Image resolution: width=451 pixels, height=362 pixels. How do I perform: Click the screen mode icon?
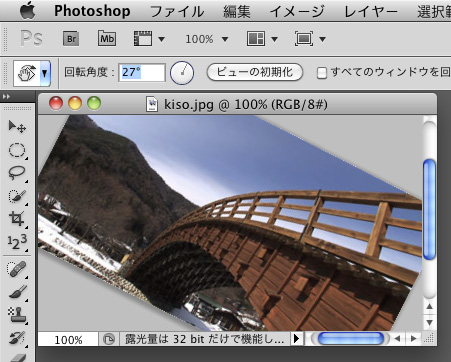coord(304,39)
